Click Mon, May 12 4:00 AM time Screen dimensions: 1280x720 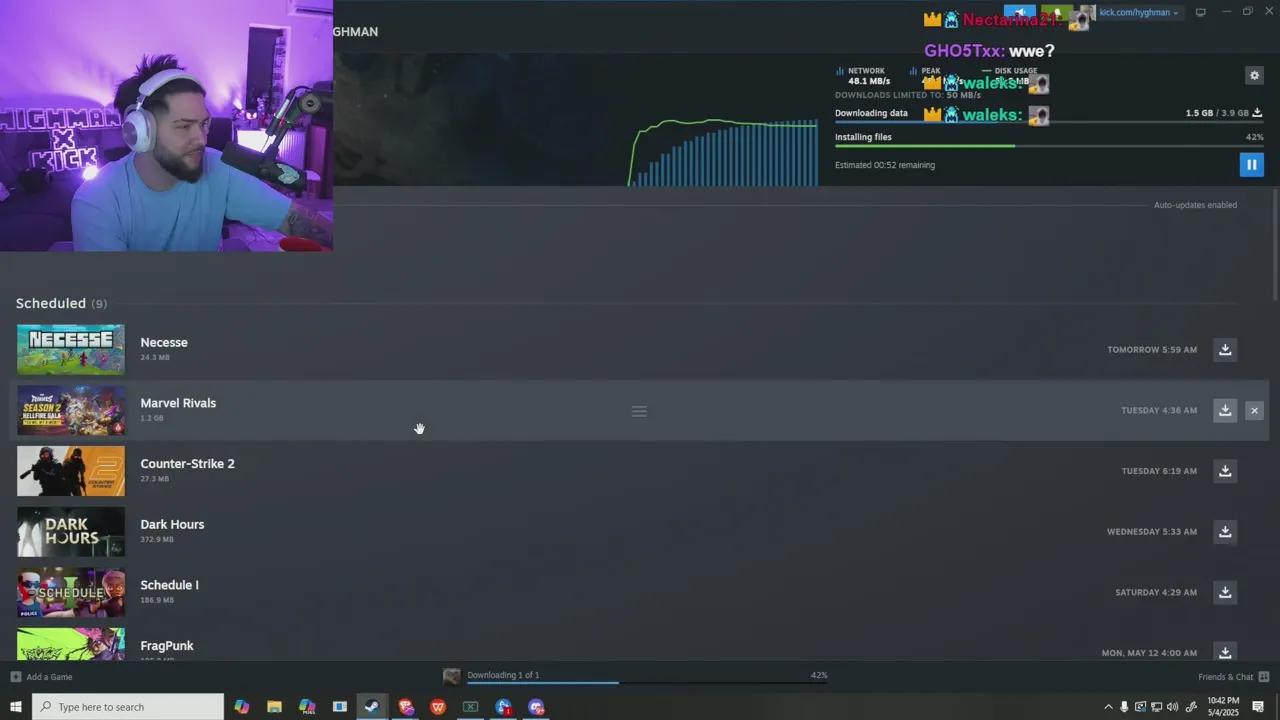(x=1149, y=653)
